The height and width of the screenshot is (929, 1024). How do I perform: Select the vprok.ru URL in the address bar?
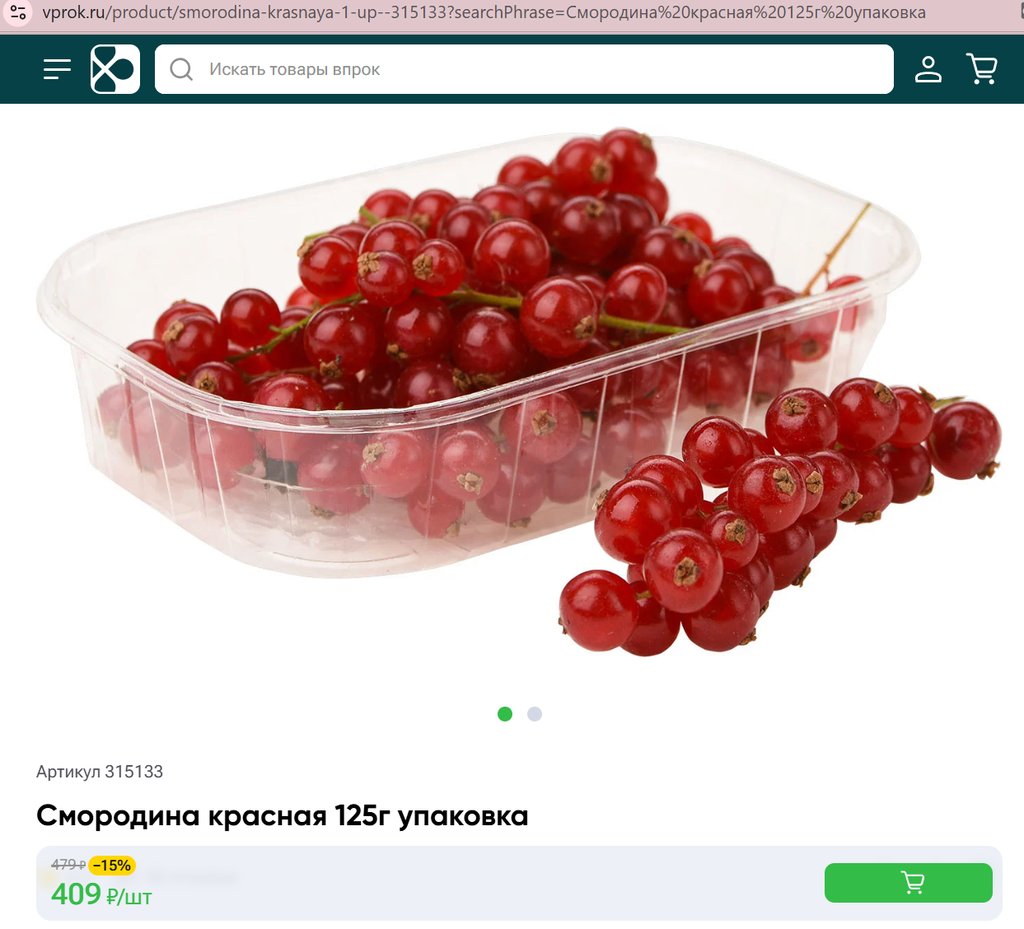(483, 12)
